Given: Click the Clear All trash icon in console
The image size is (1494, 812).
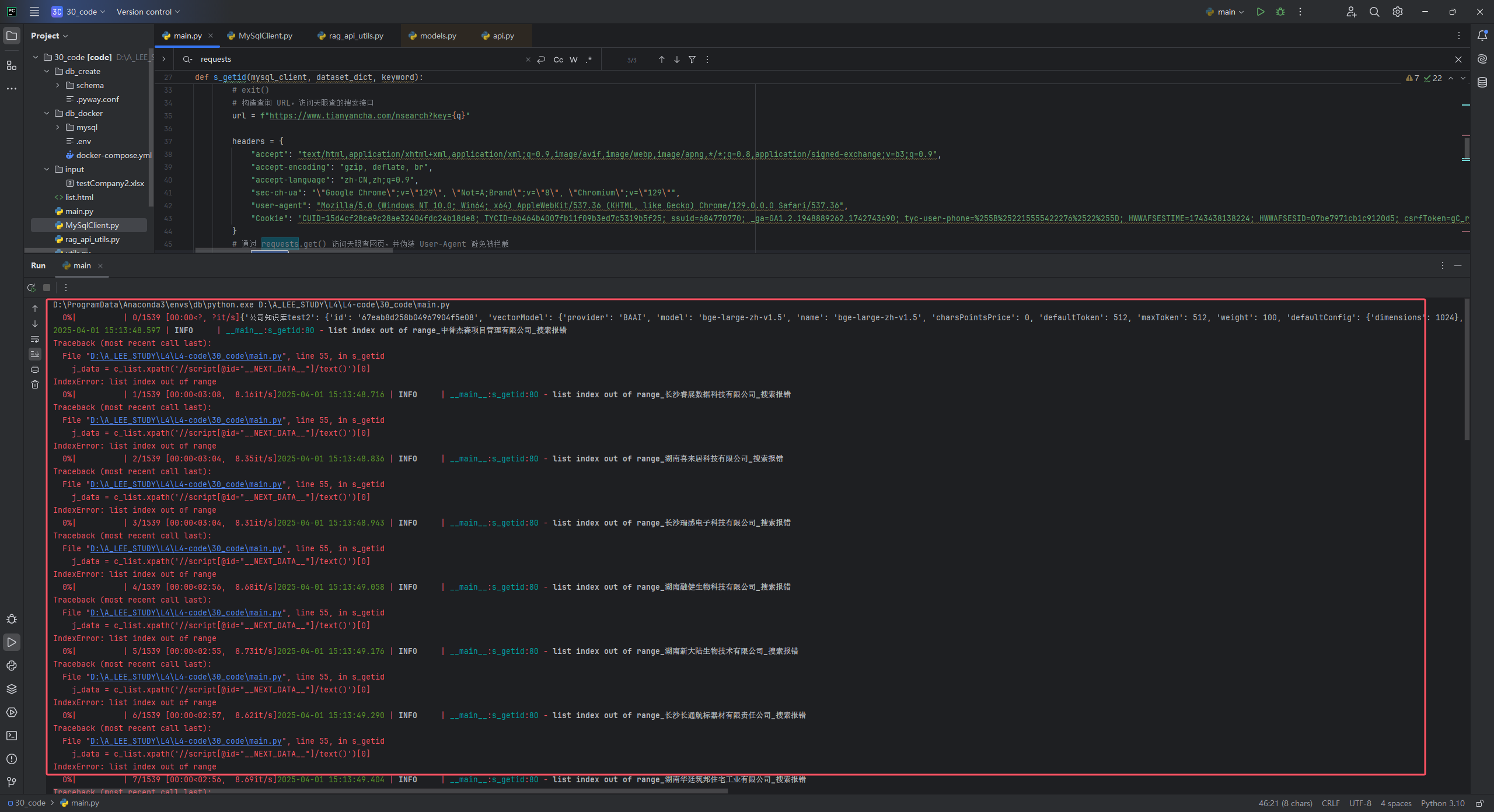Looking at the screenshot, I should [35, 384].
